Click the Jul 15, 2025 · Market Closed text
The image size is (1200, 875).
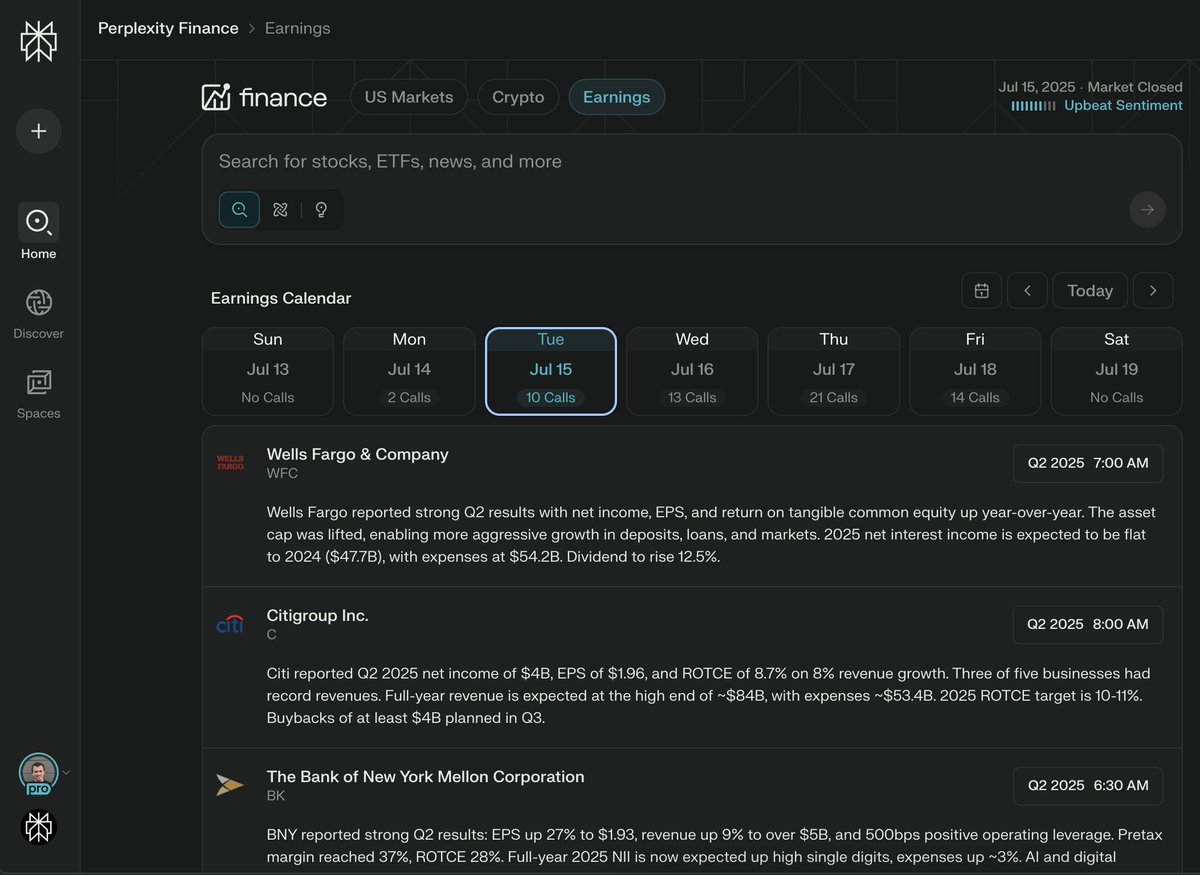[1090, 87]
